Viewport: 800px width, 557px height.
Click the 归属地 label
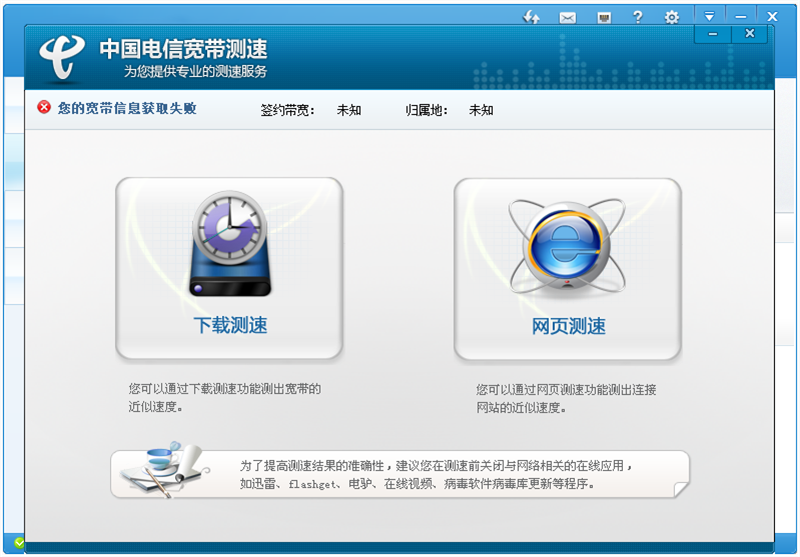coord(427,110)
